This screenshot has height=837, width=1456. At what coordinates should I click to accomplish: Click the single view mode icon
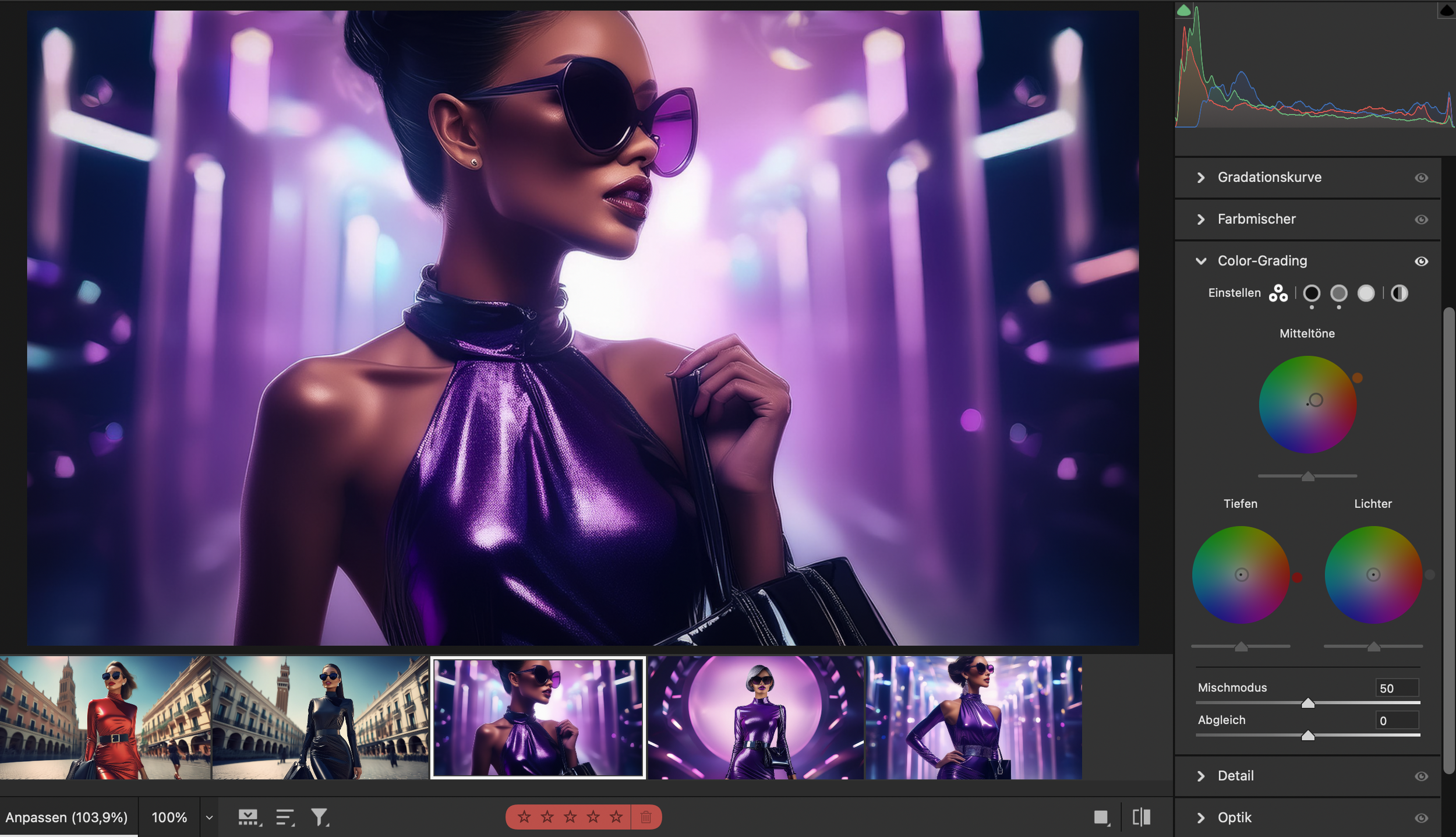click(x=1101, y=817)
